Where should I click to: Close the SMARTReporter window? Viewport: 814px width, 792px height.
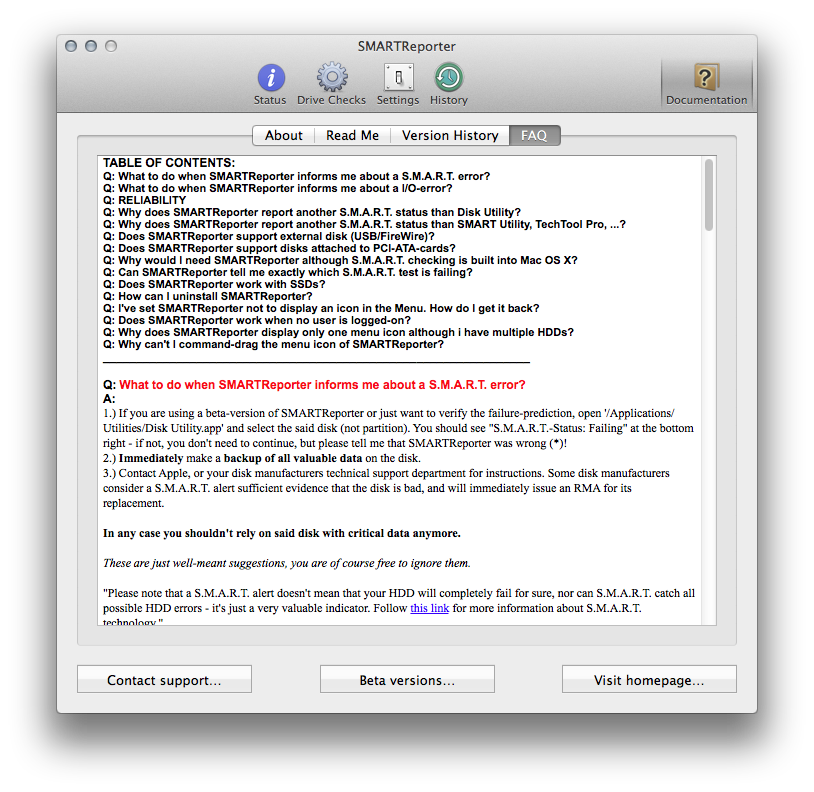click(71, 46)
